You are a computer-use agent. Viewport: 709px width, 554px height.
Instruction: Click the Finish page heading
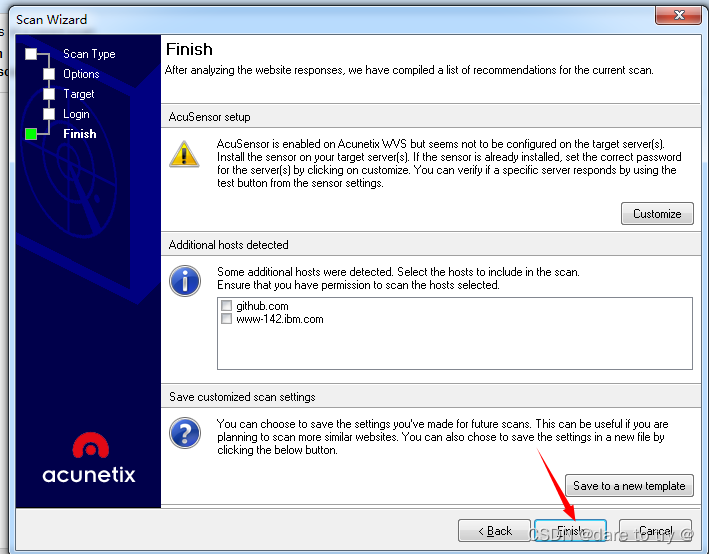pos(189,49)
